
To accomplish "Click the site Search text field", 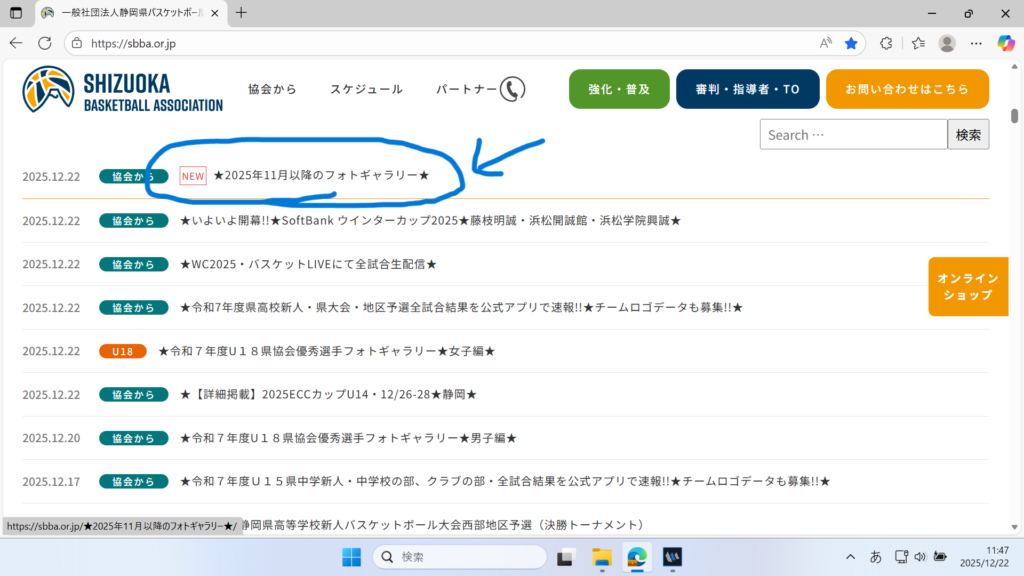I will (853, 134).
